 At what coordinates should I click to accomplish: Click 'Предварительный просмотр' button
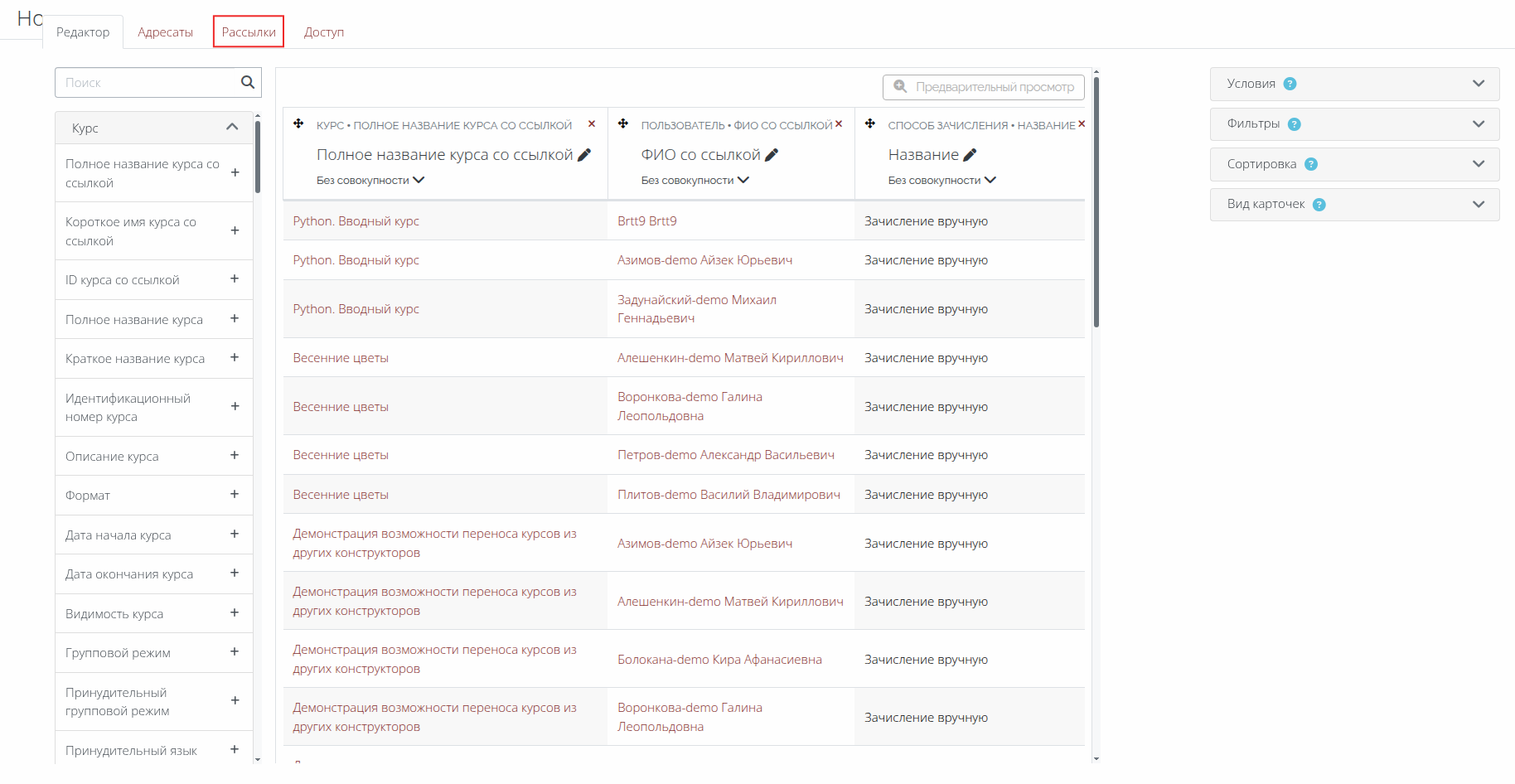[x=984, y=87]
